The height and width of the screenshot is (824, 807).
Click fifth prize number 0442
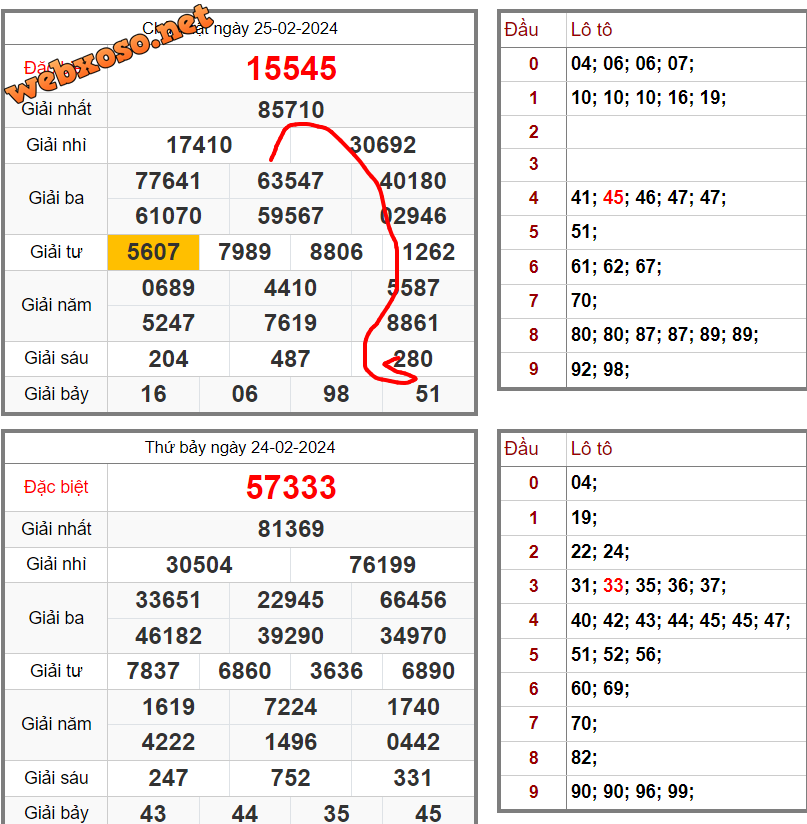413,742
